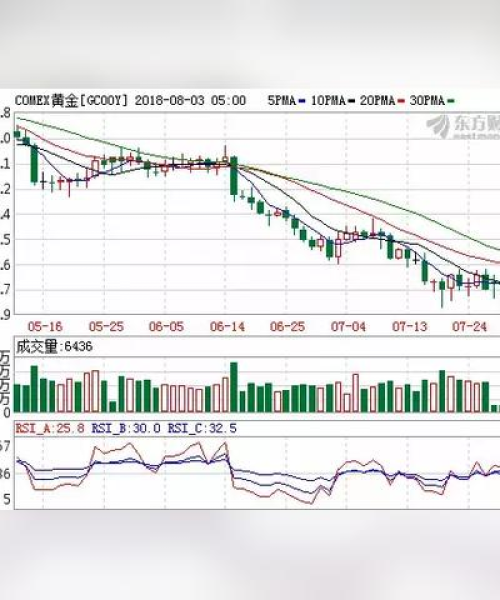Image resolution: width=500 pixels, height=600 pixels.
Task: Click the 10PMA legend label
Action: pos(328,101)
